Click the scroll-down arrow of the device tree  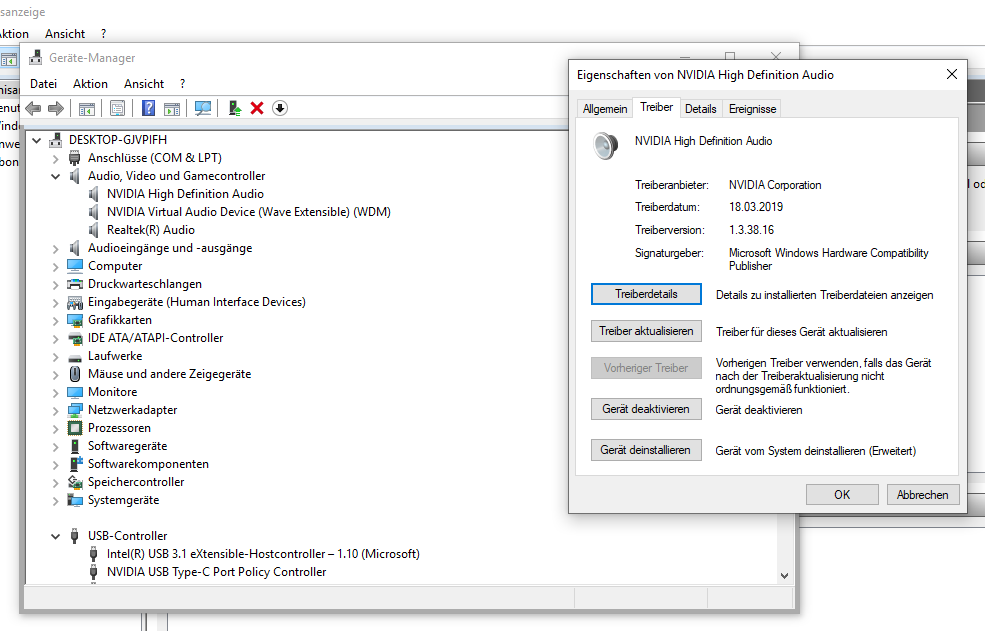pyautogui.click(x=784, y=576)
